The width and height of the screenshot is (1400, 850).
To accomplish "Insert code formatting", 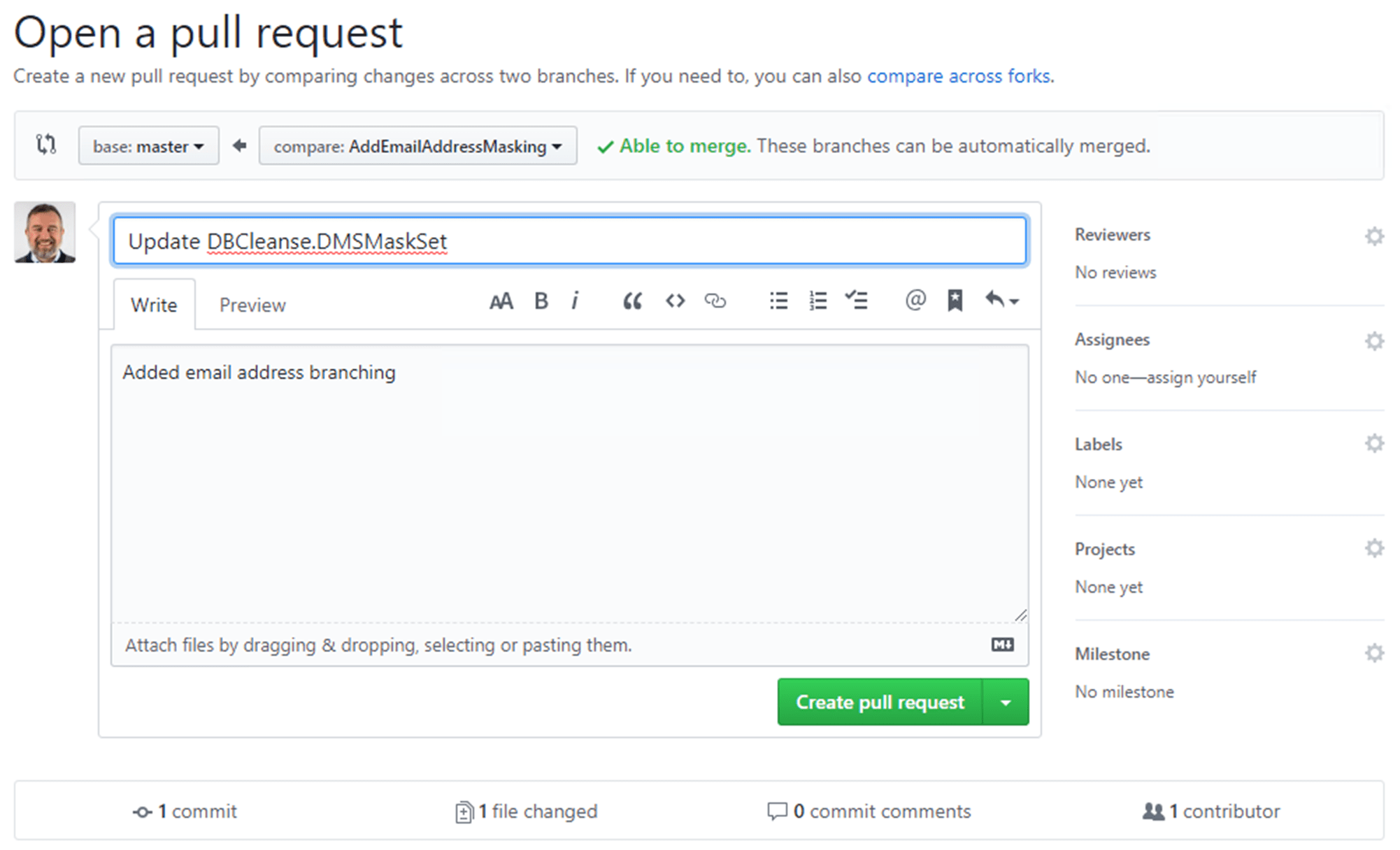I will 675,301.
